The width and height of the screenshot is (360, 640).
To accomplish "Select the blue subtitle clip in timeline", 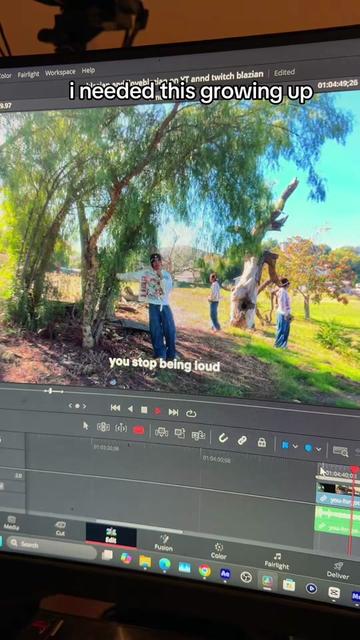I will (338, 500).
